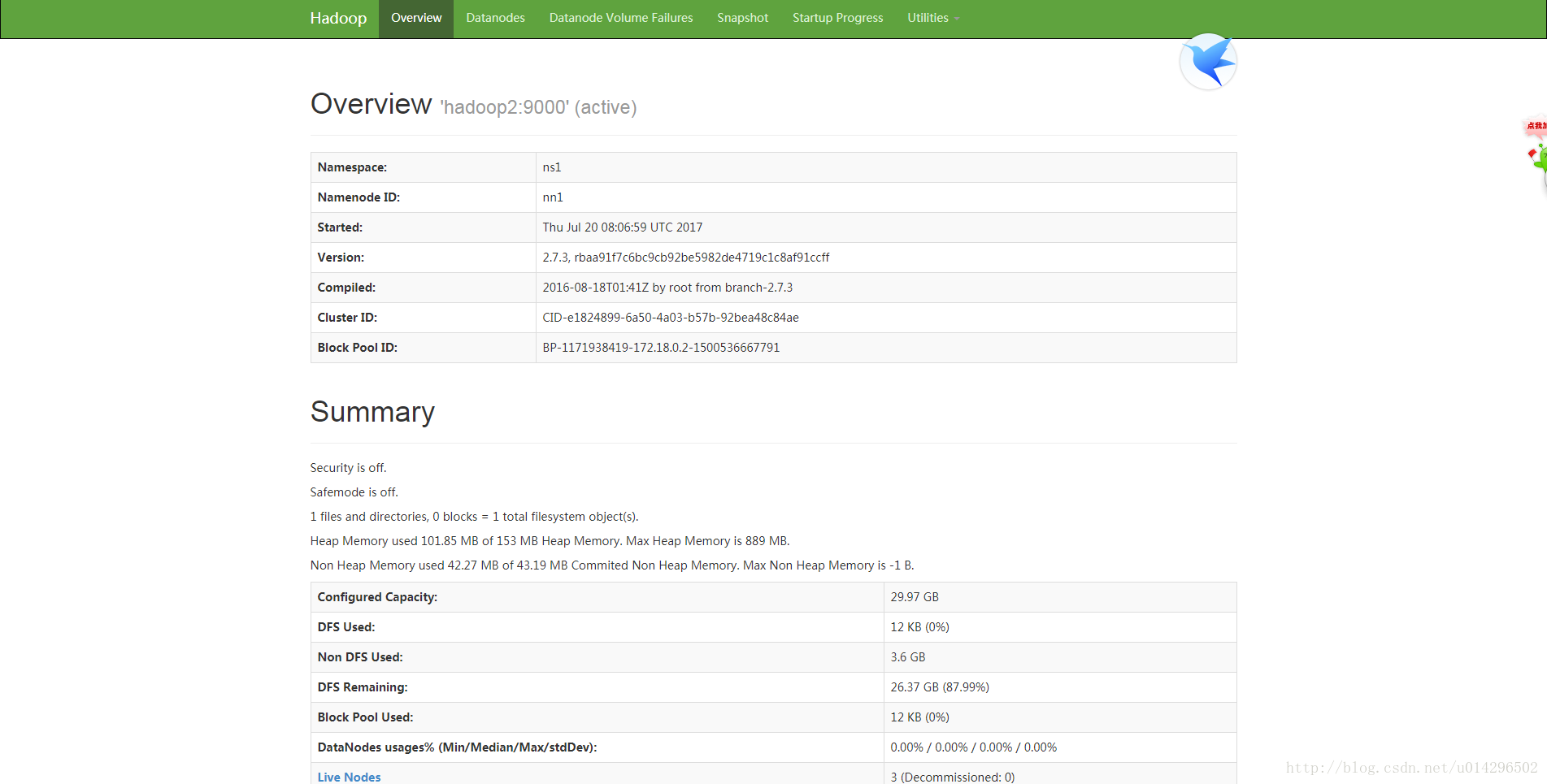1547x784 pixels.
Task: Open the Startup Progress tab
Action: click(837, 18)
